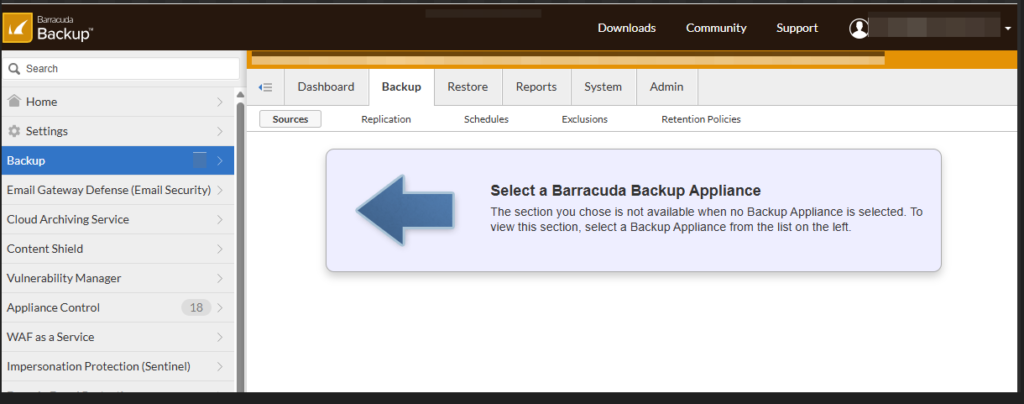Select Cloud Archiving Service
The width and height of the screenshot is (1024, 404).
coord(118,219)
